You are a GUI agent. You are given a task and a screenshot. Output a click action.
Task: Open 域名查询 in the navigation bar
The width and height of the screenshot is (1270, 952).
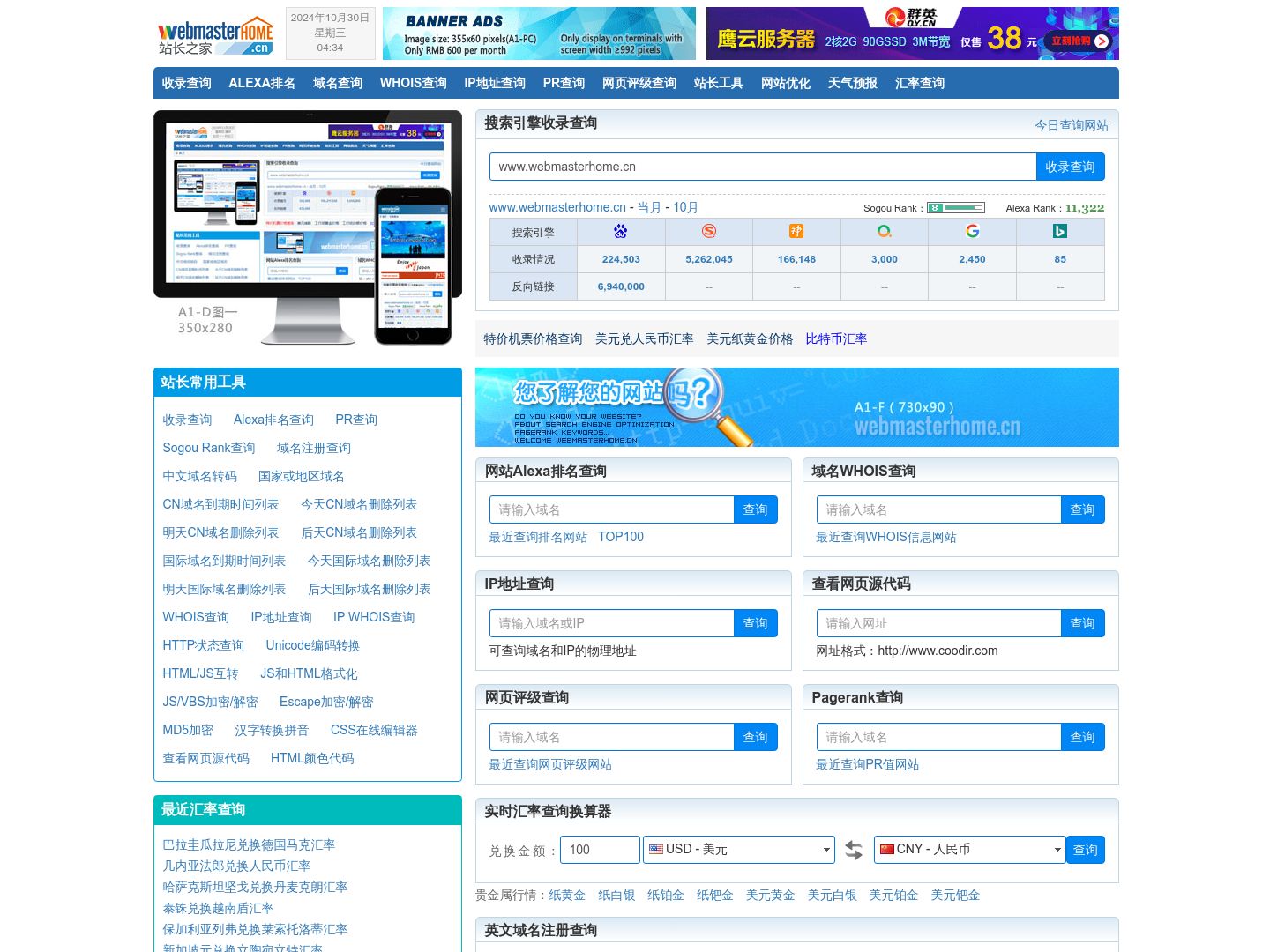338,83
